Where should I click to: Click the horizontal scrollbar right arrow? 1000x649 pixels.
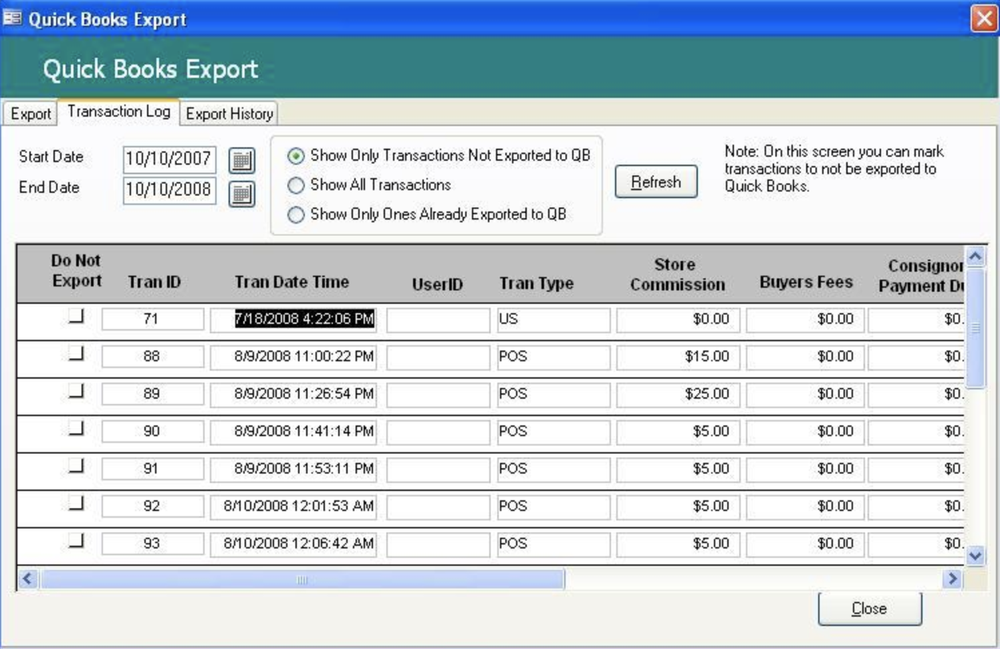(x=952, y=579)
